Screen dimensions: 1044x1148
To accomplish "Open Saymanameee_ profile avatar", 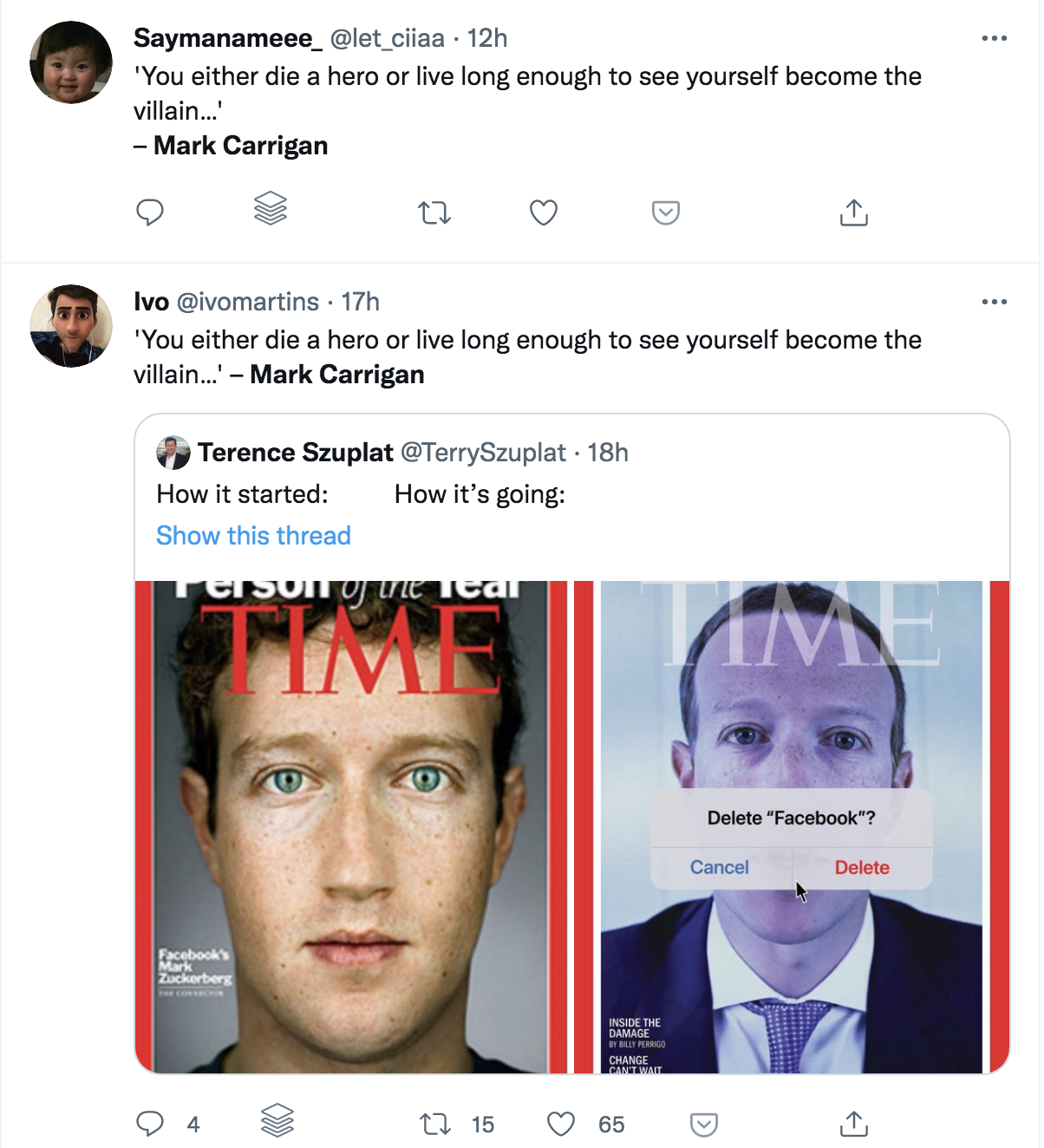I will click(x=71, y=62).
